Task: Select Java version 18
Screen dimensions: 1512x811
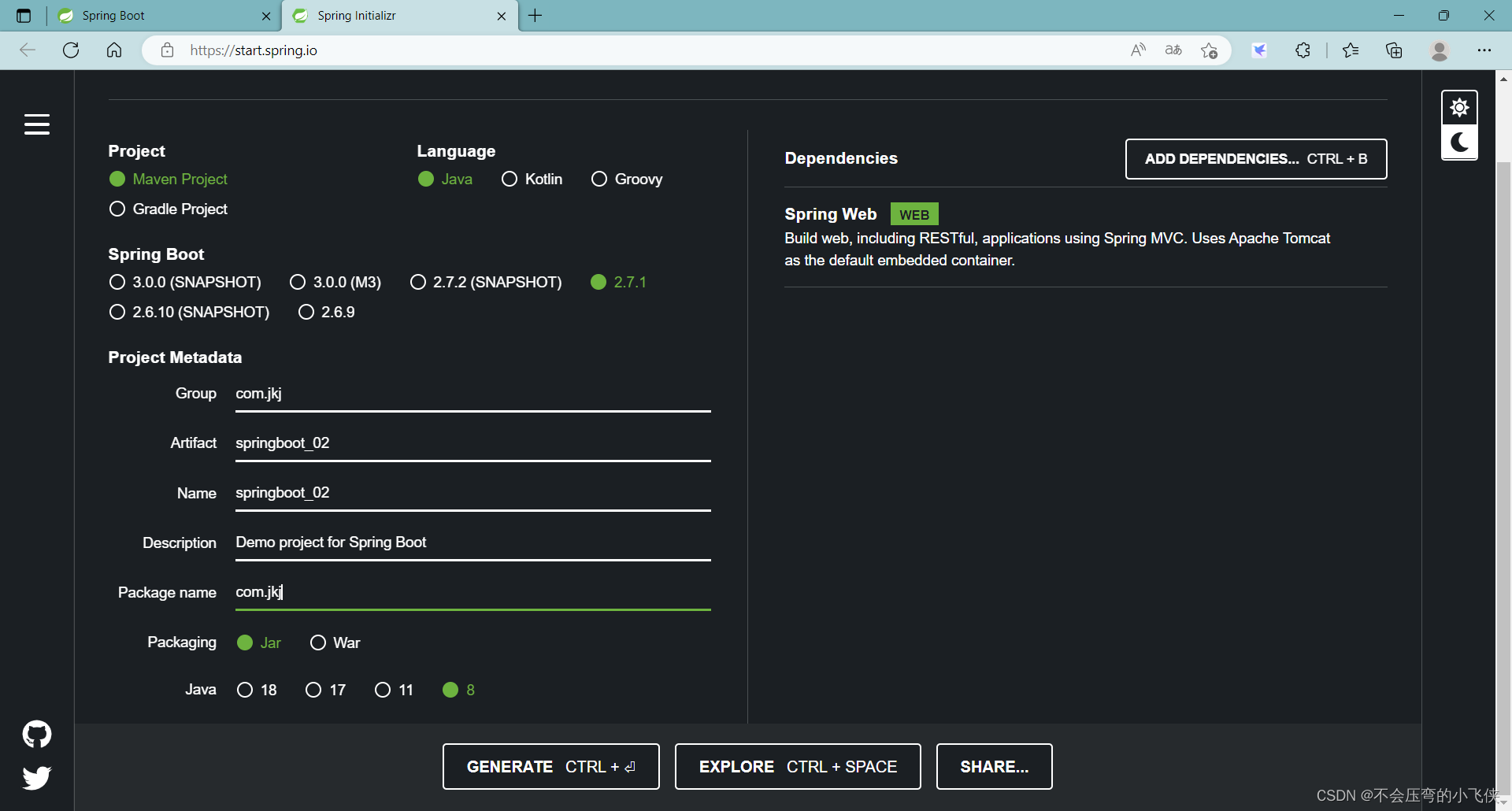Action: coord(257,691)
